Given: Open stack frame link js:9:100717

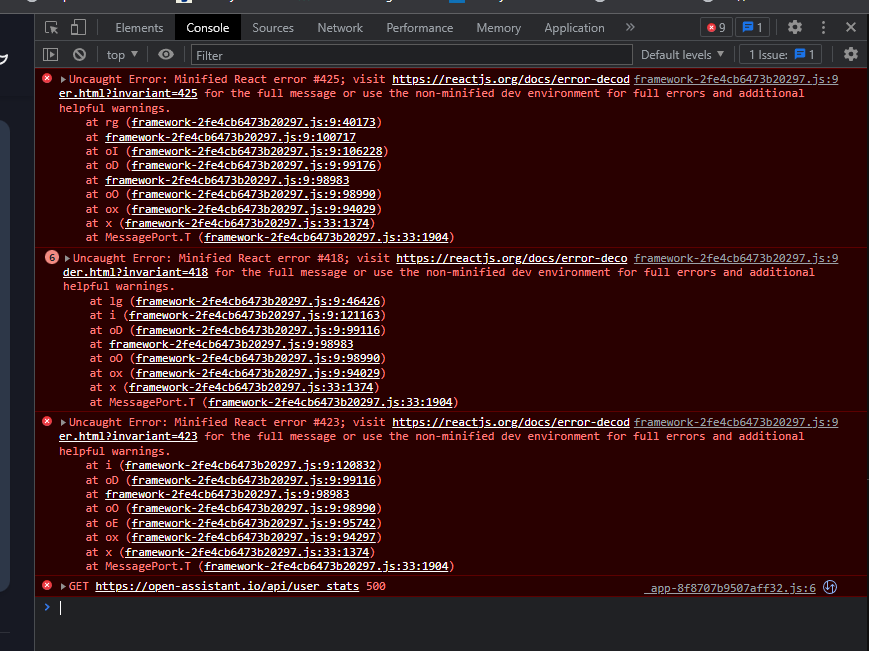Looking at the screenshot, I should tap(231, 137).
